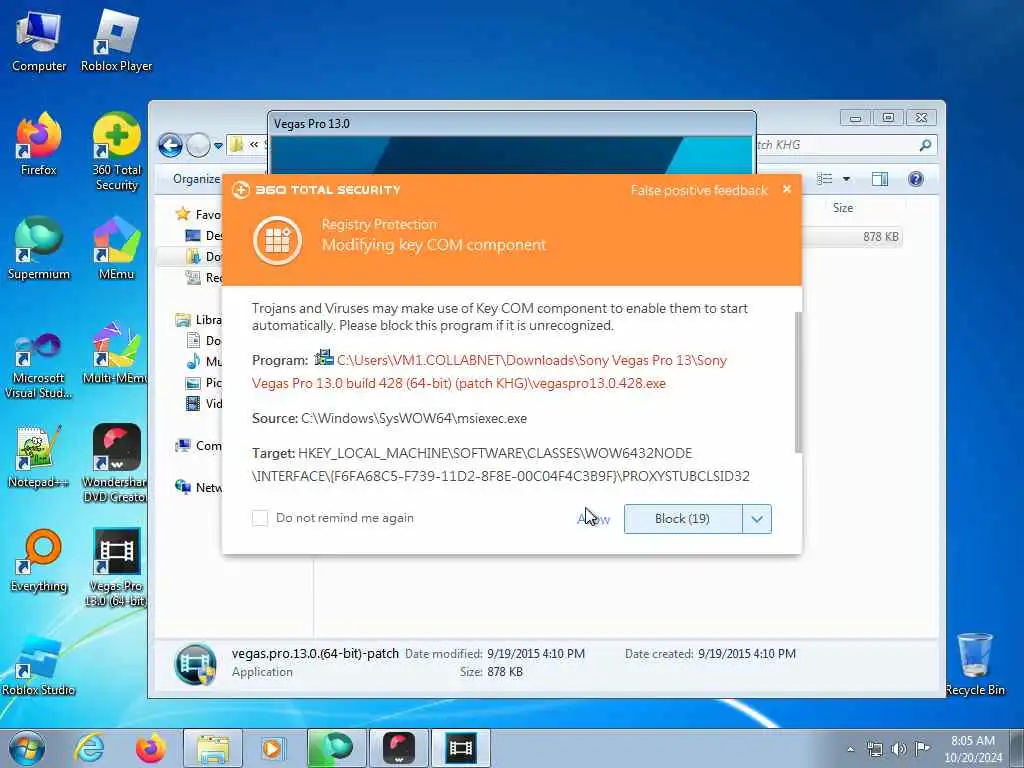
Task: Launch Supermium desktop shortcut
Action: click(39, 249)
